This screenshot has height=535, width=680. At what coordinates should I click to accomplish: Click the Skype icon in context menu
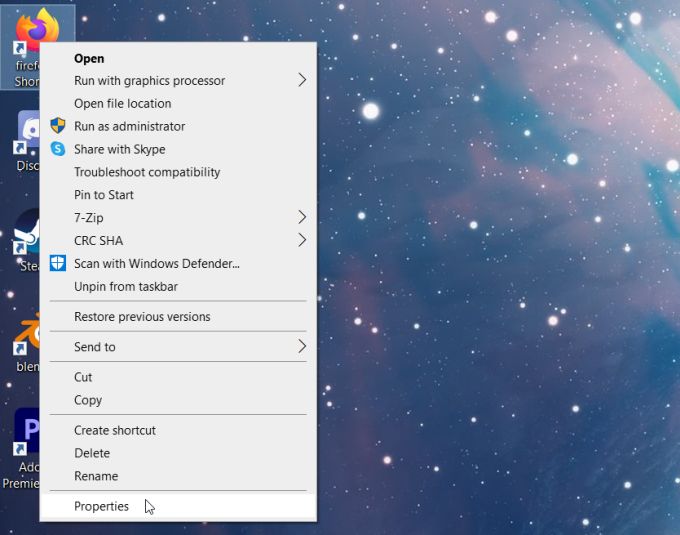tap(58, 149)
